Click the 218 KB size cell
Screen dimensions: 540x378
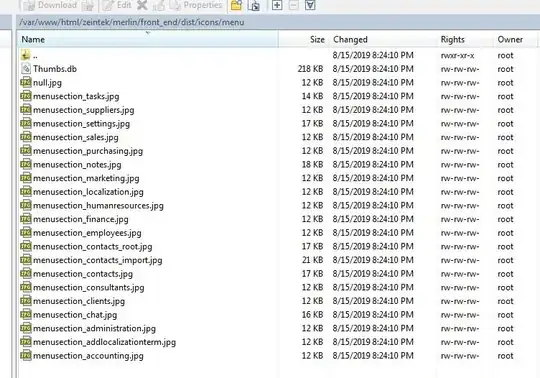310,69
